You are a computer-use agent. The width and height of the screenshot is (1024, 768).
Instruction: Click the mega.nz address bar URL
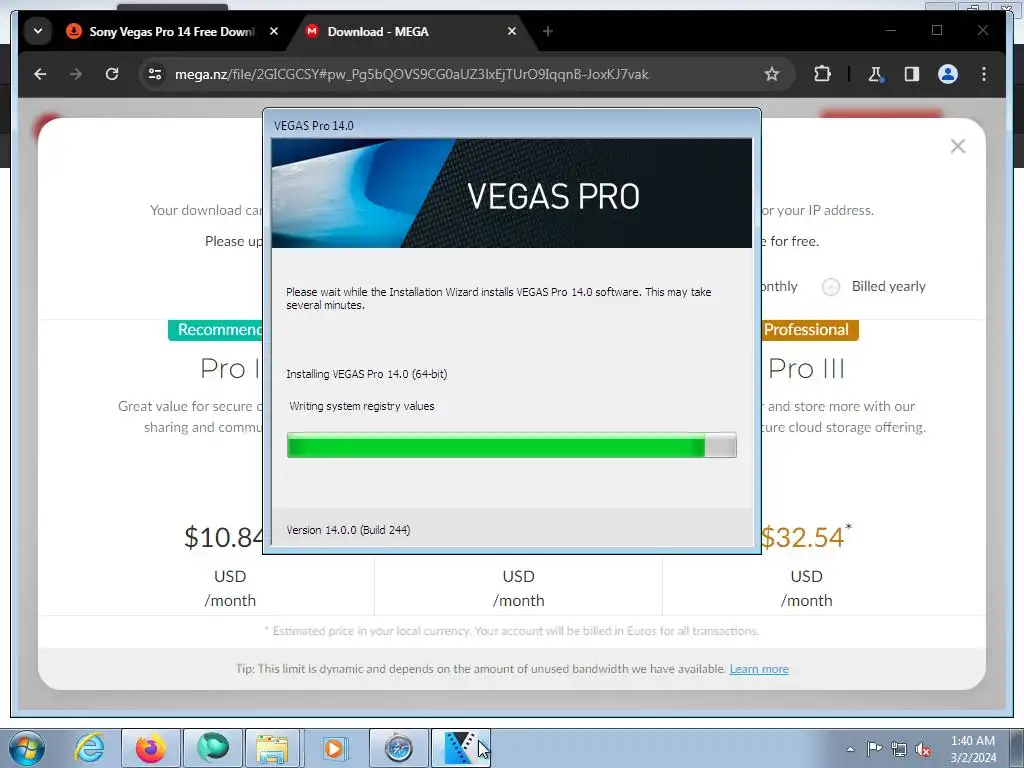coord(411,74)
